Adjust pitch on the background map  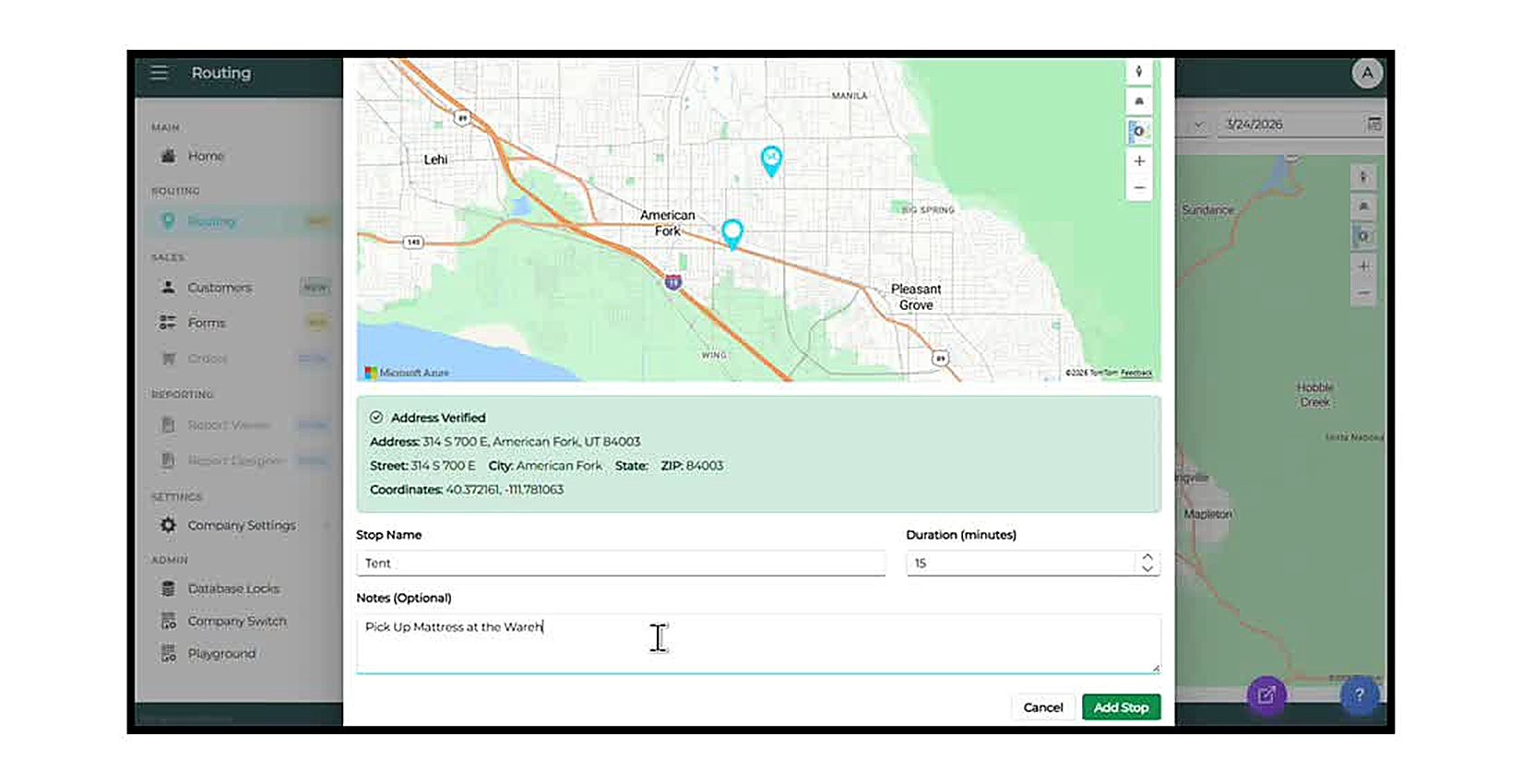[x=1363, y=207]
